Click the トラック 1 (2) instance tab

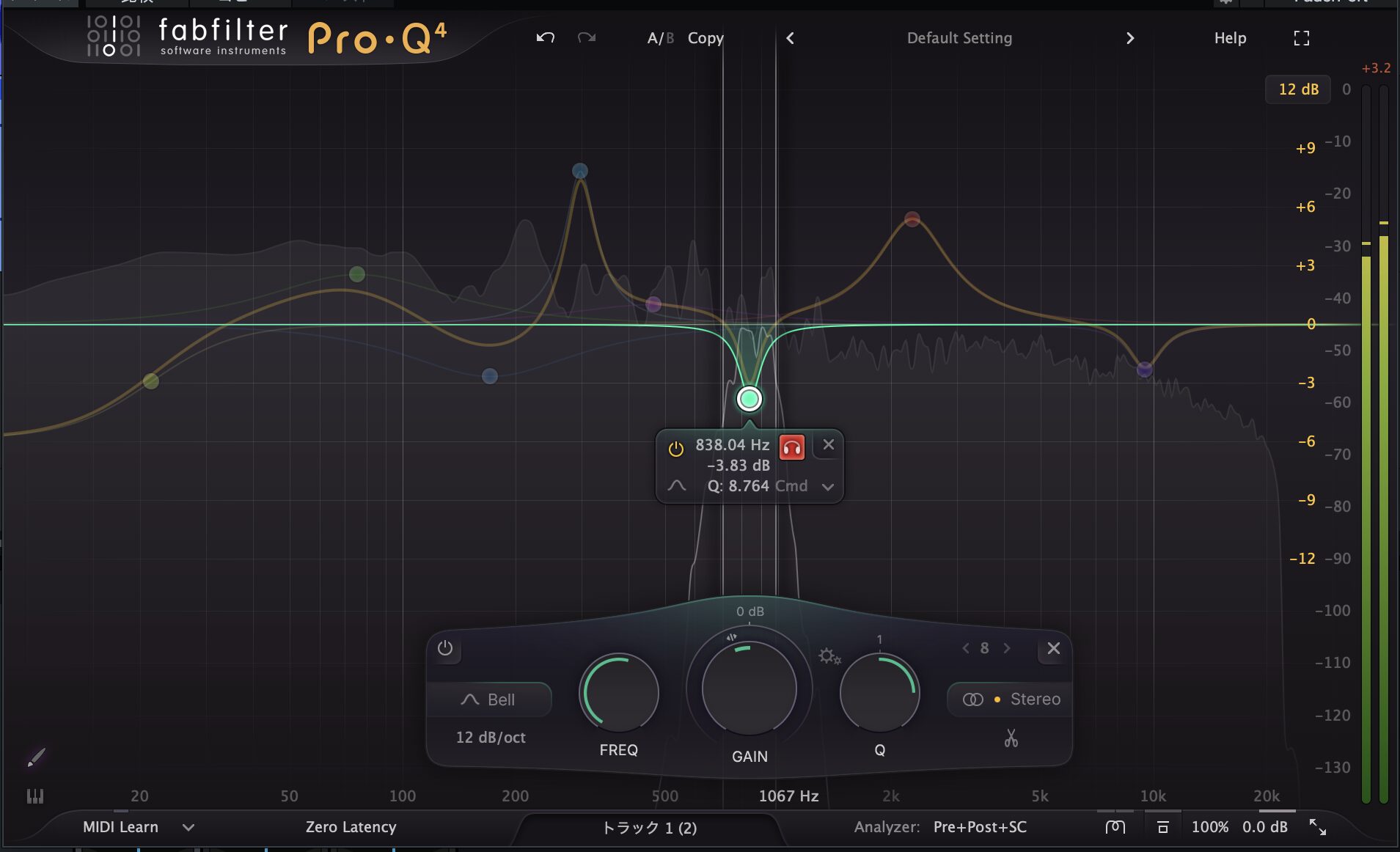click(649, 828)
